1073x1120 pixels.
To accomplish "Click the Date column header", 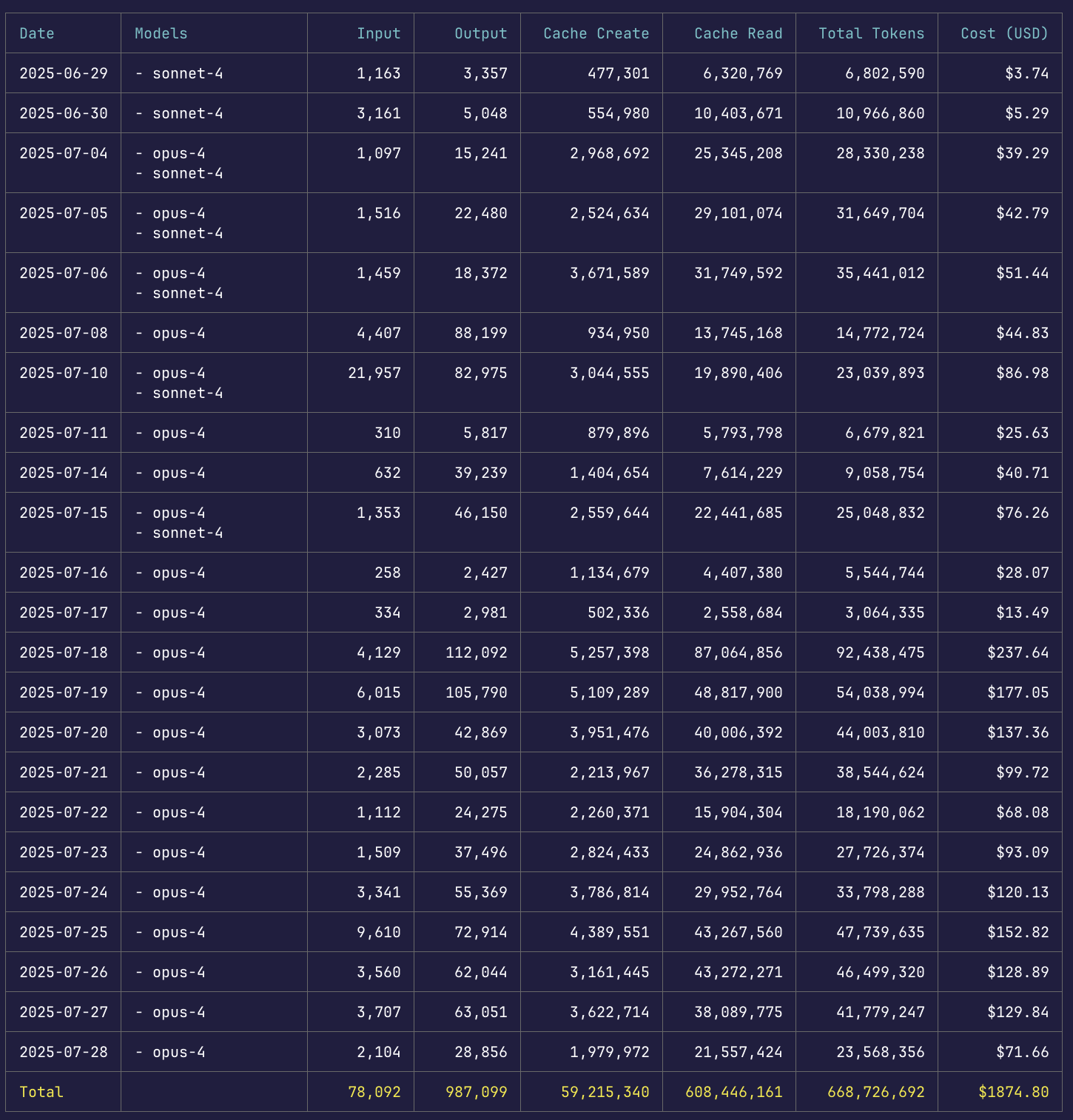I will click(x=37, y=33).
